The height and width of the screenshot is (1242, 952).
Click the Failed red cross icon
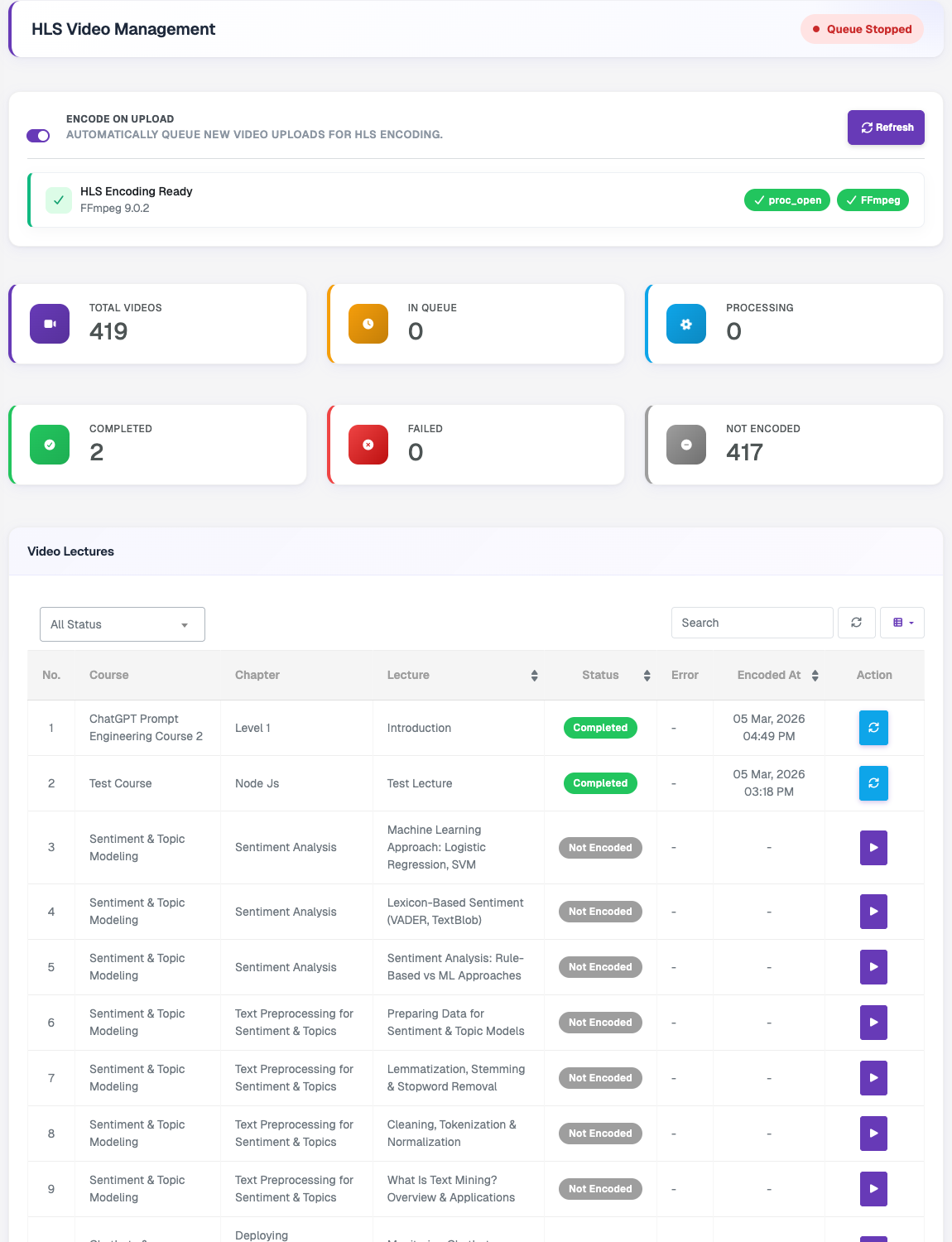click(x=368, y=445)
